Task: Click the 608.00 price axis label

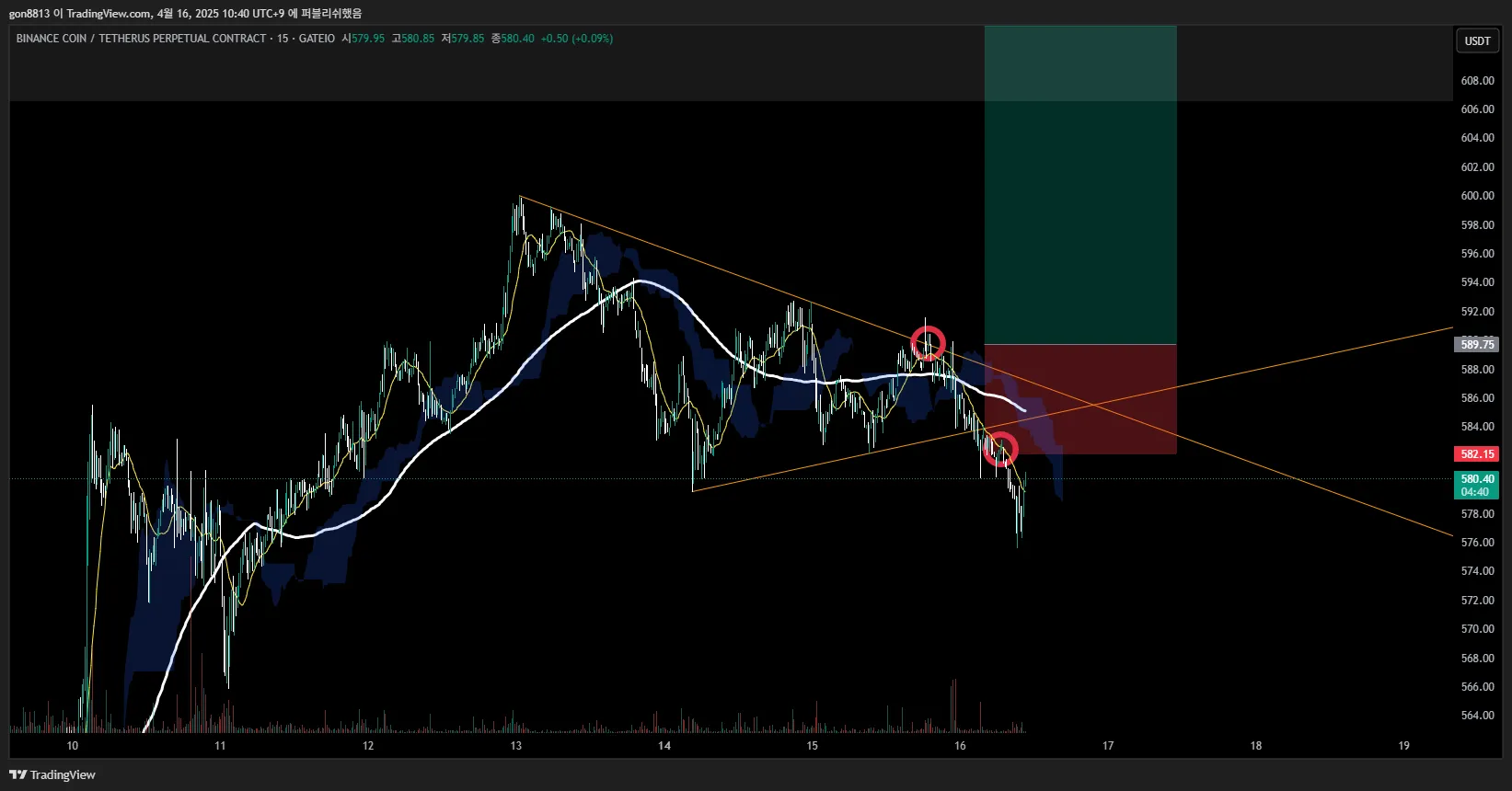Action: click(1477, 81)
